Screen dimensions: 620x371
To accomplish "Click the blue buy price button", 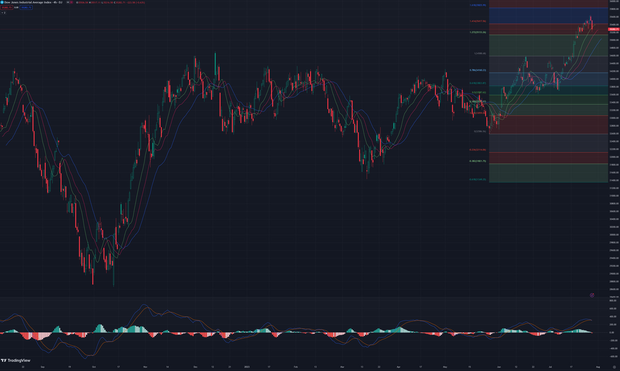I will click(x=26, y=7).
